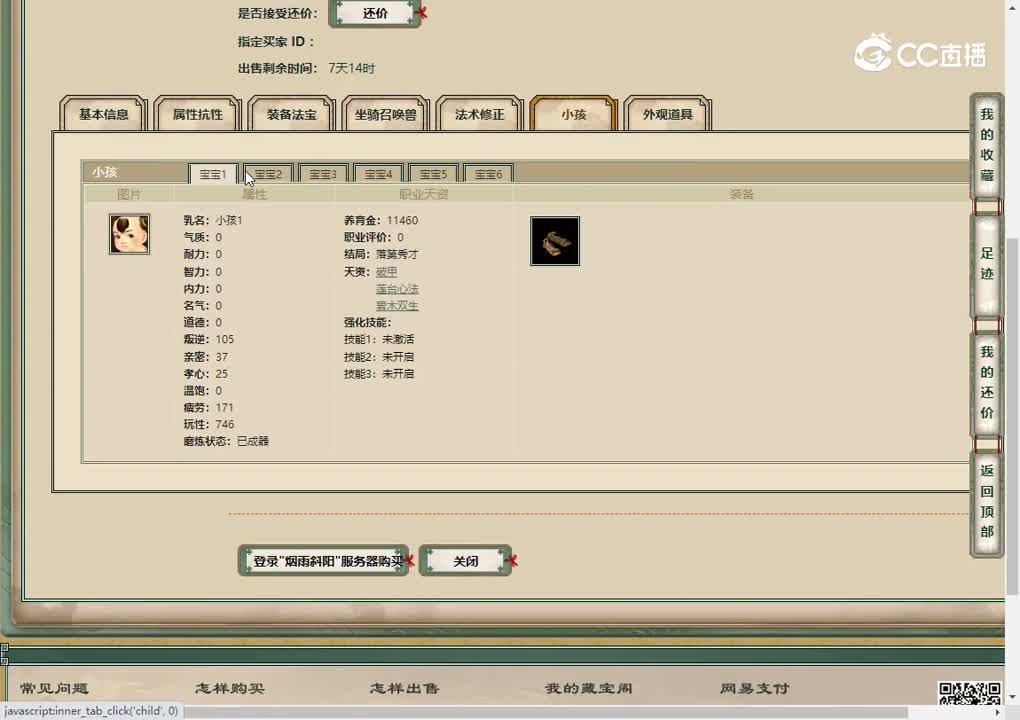The height and width of the screenshot is (720, 1020).
Task: Click the child's equipment item icon
Action: click(x=554, y=240)
